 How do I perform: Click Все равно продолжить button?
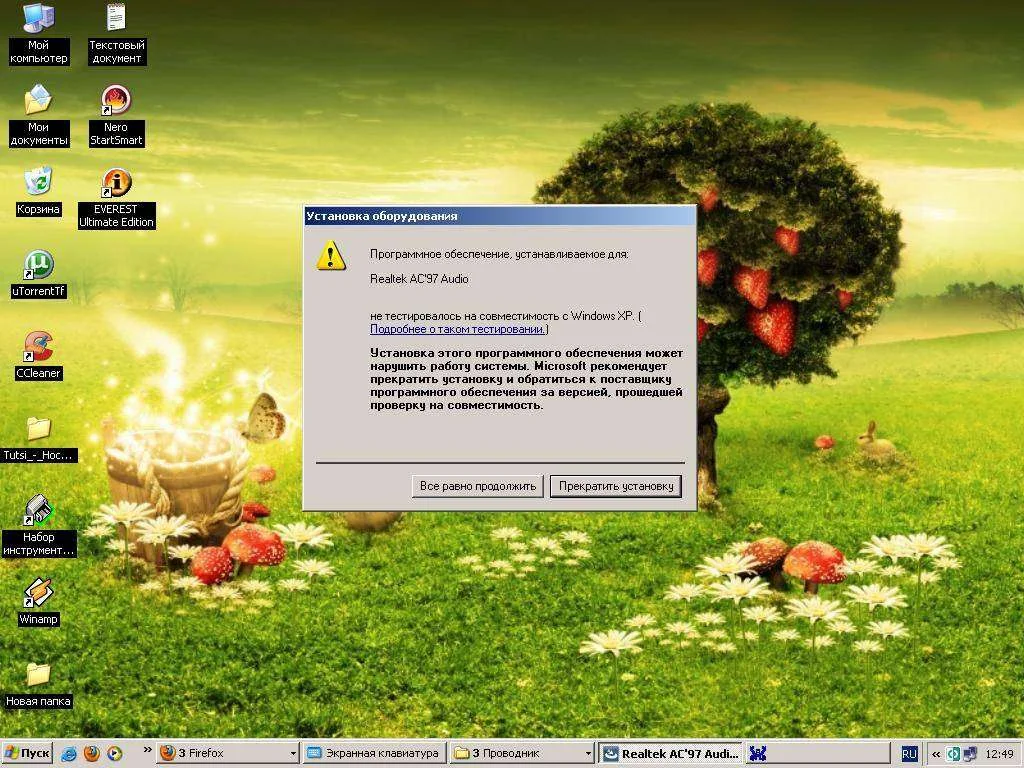coord(477,486)
